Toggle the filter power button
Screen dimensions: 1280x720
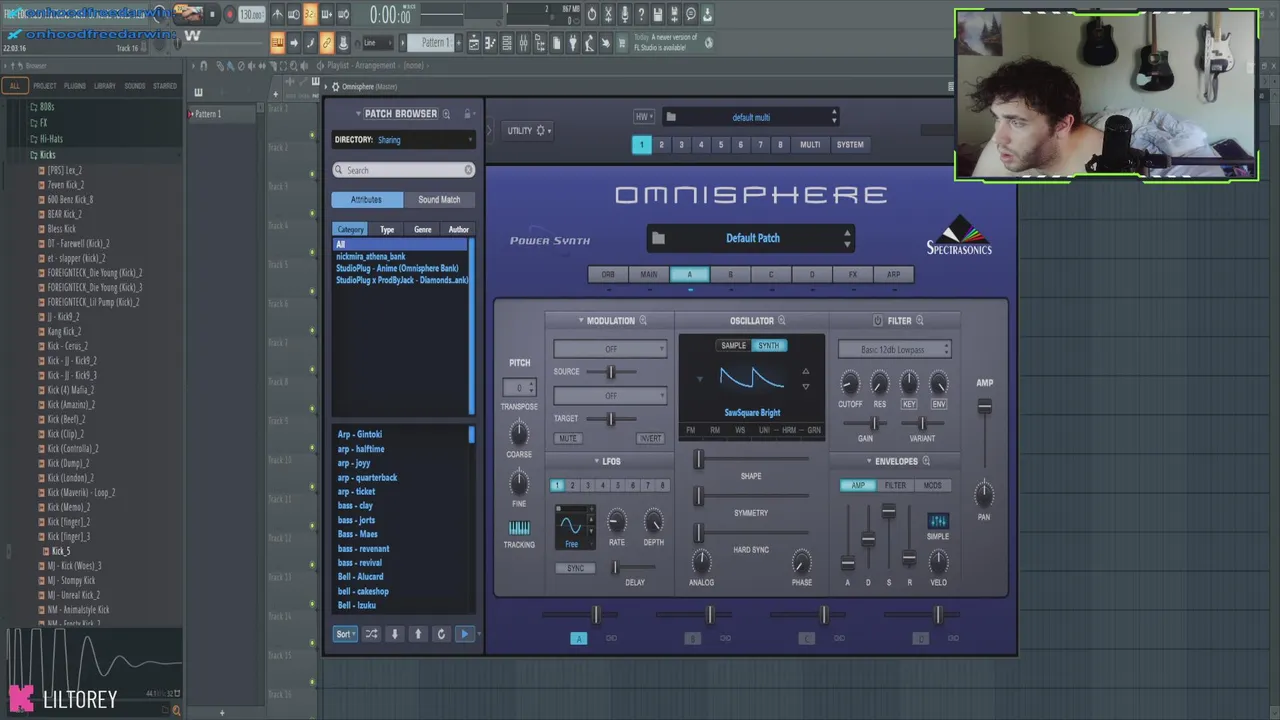pyautogui.click(x=877, y=321)
